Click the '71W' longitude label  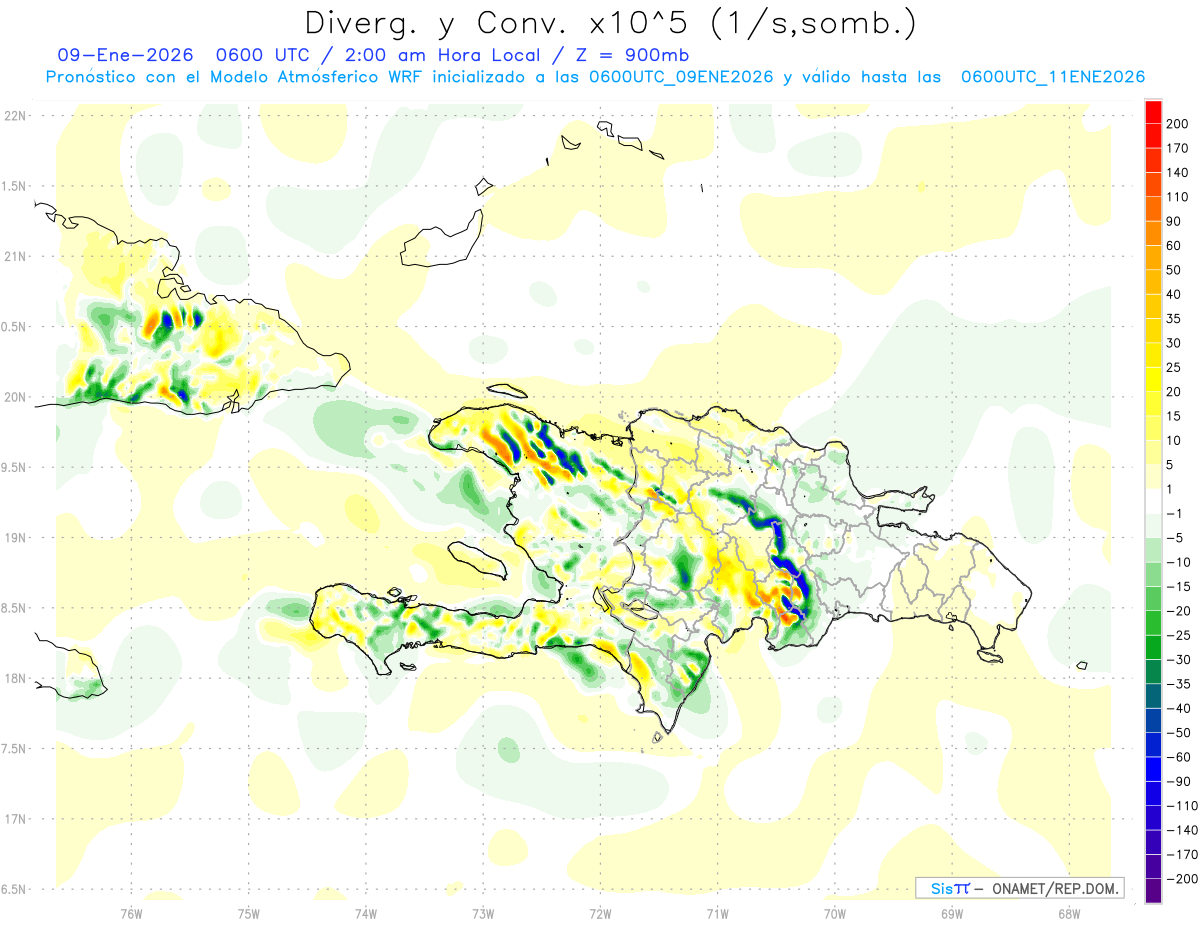pos(717,913)
